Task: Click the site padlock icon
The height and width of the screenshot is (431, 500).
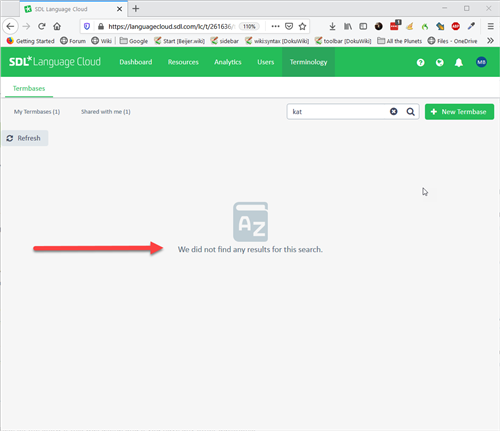Action: pos(101,26)
